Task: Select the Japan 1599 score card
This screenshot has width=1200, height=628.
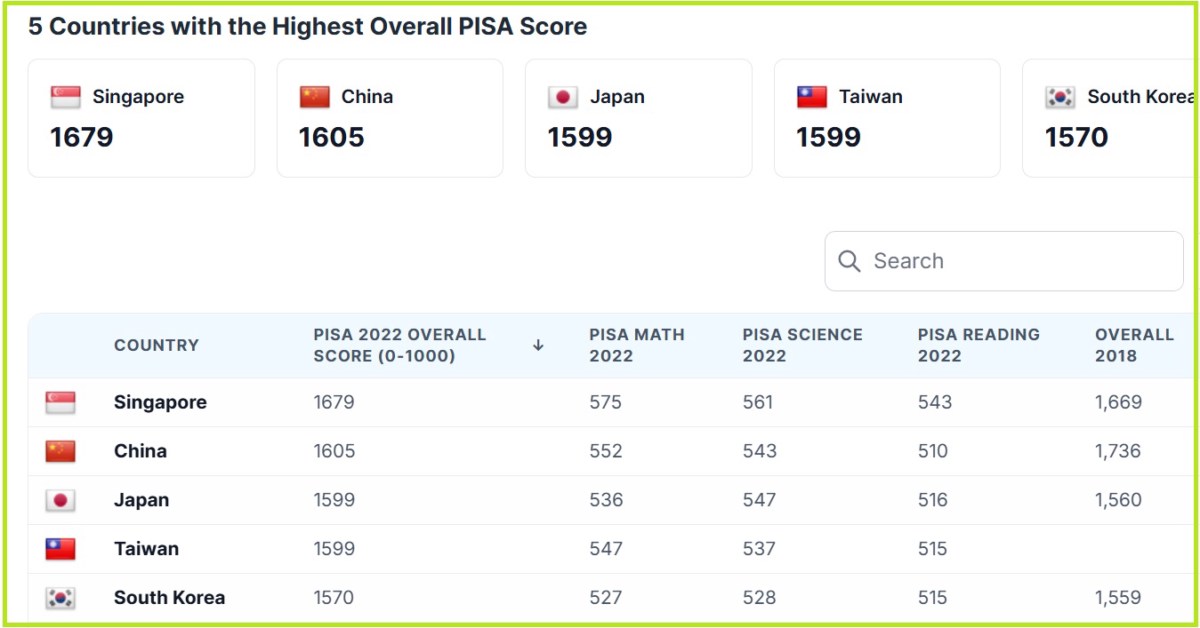Action: pos(638,118)
